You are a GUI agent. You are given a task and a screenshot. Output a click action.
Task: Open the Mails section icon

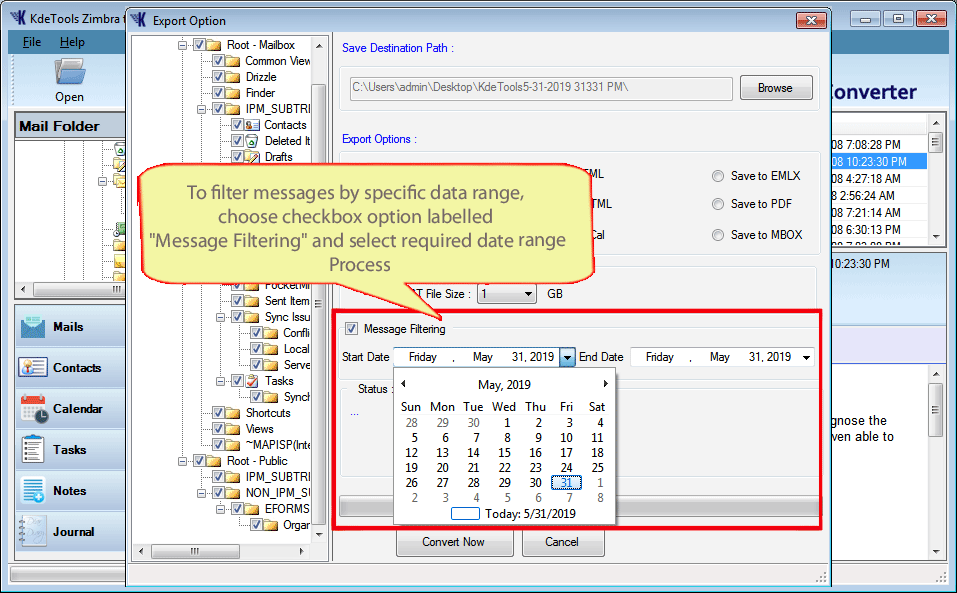[33, 327]
